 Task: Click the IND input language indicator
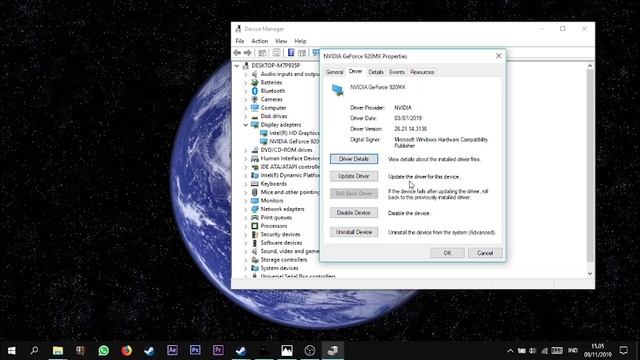(573, 350)
